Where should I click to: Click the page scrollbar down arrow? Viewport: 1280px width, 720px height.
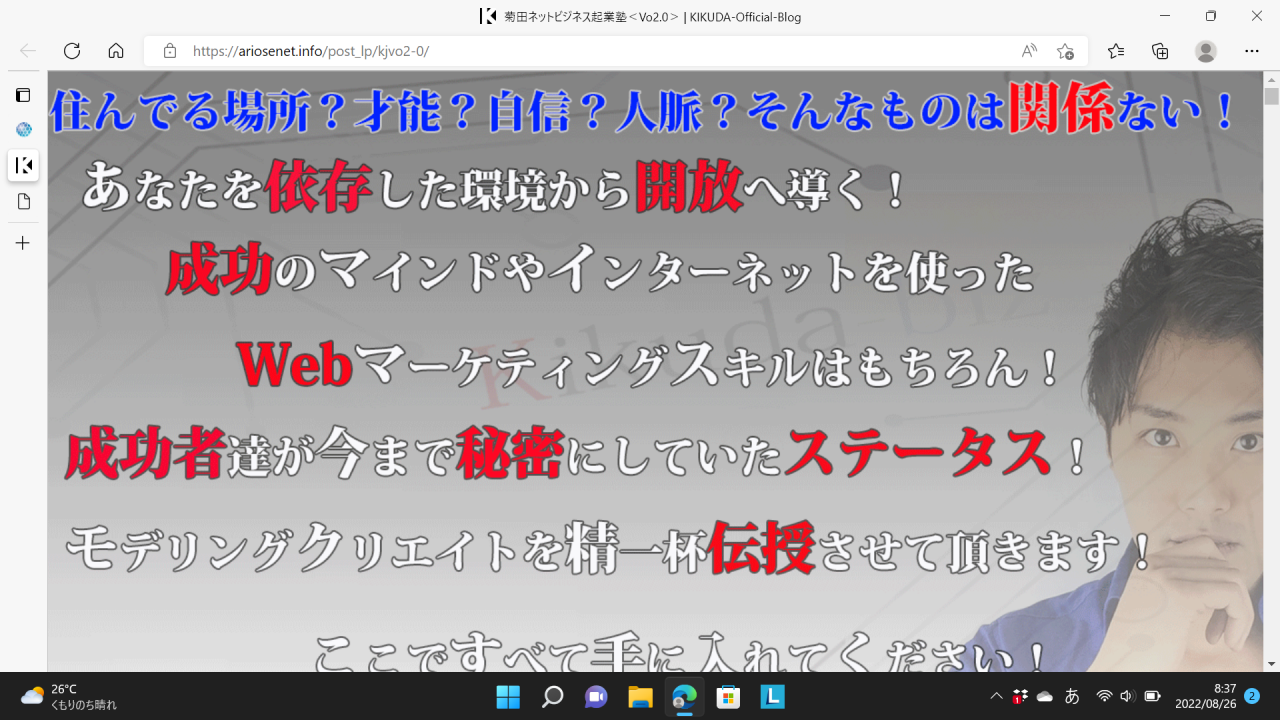point(1271,663)
